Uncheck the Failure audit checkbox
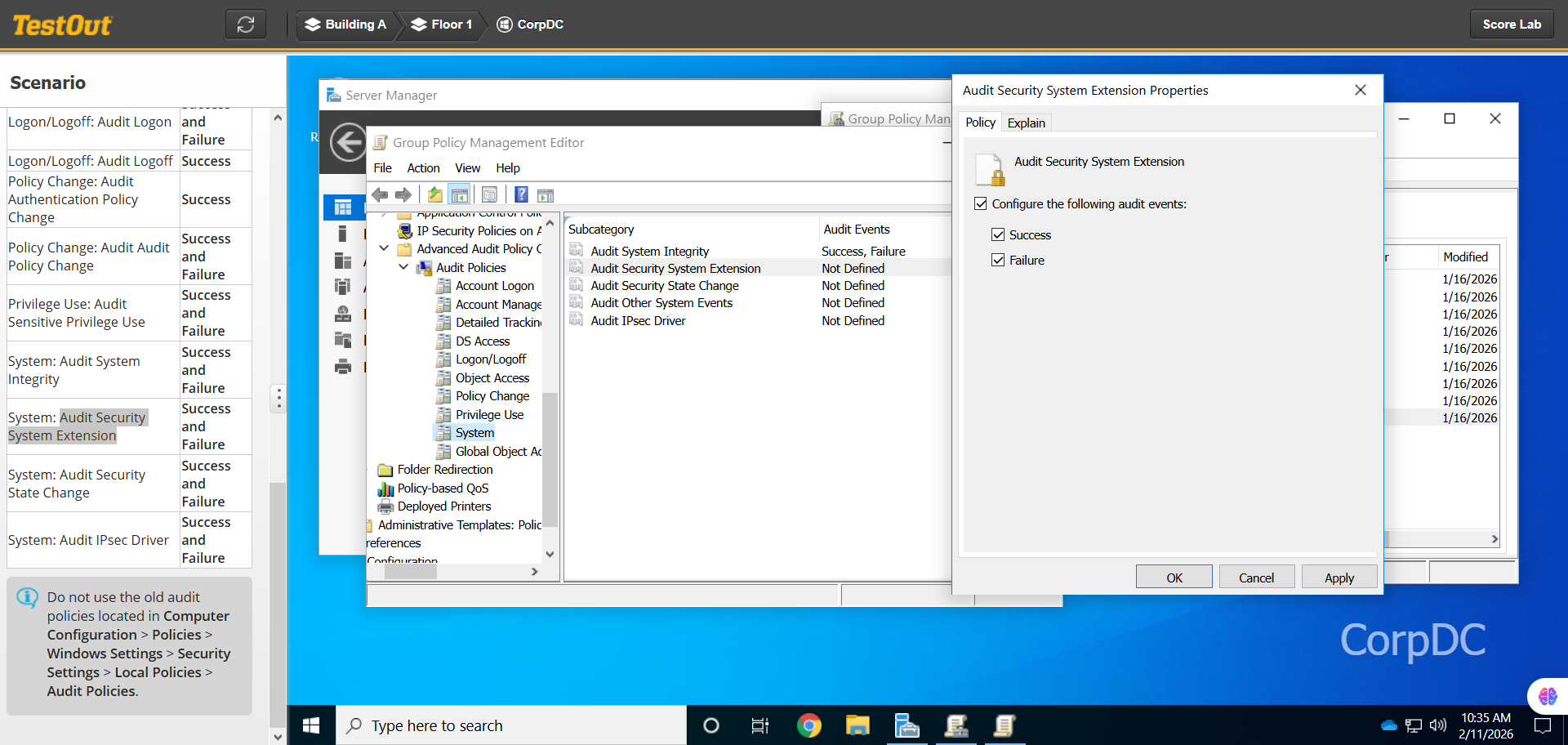The height and width of the screenshot is (745, 1568). coord(998,261)
